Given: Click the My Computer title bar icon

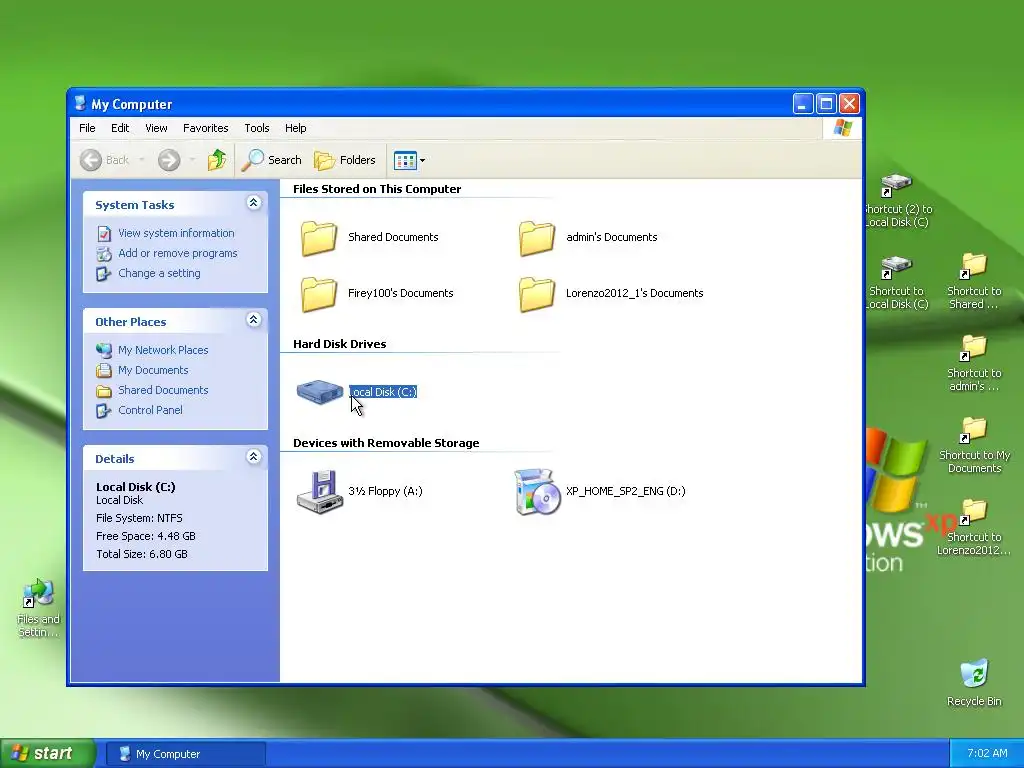Looking at the screenshot, I should click(80, 103).
